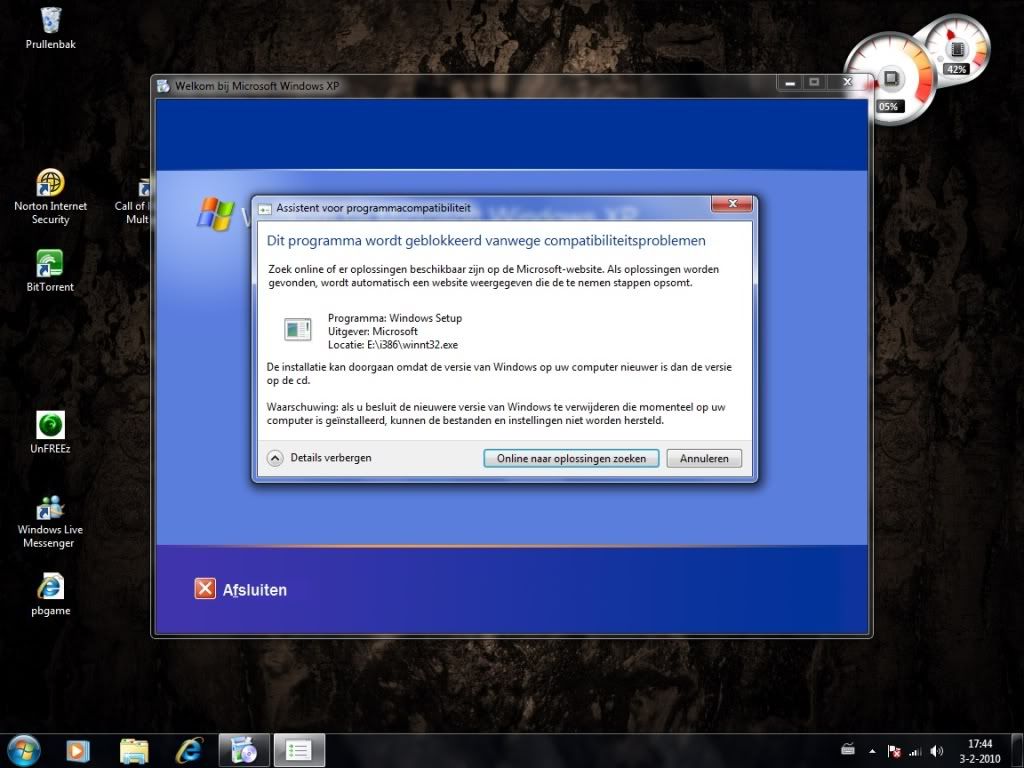Select the Windows XP setup disc taskbar item
The height and width of the screenshot is (768, 1024).
[x=244, y=751]
